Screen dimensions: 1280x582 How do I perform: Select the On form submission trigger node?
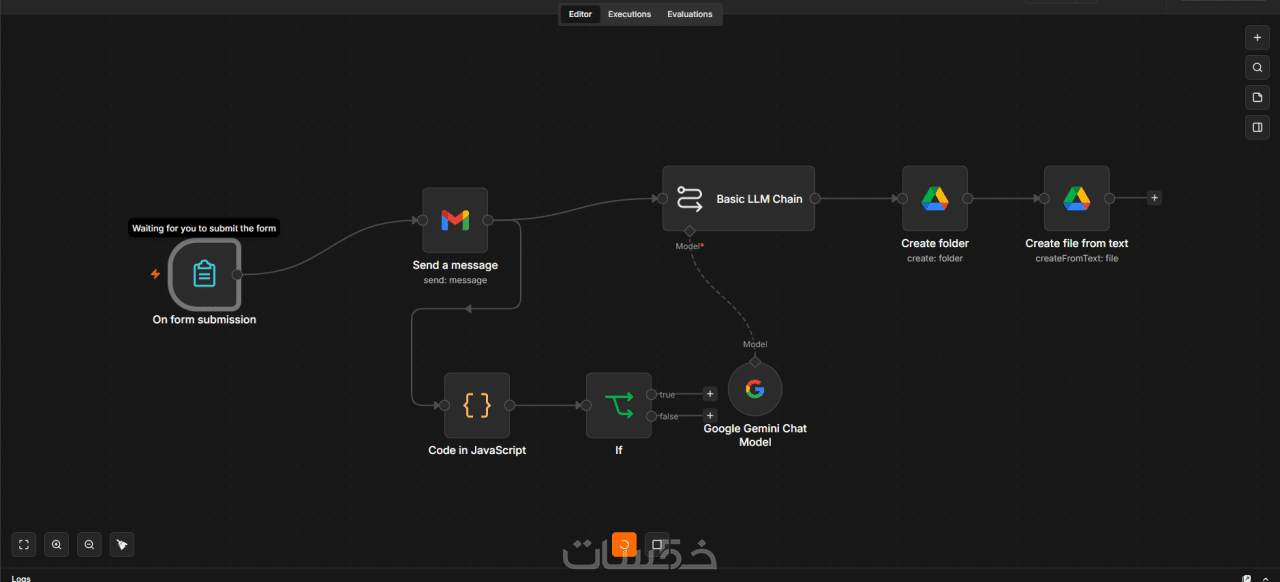click(204, 274)
